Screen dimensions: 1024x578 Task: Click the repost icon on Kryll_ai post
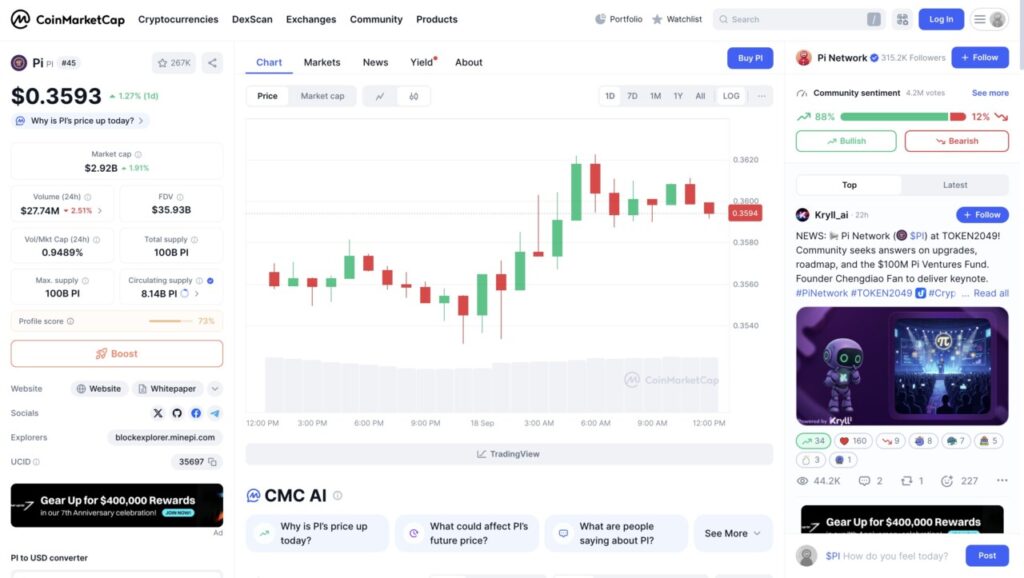(907, 481)
